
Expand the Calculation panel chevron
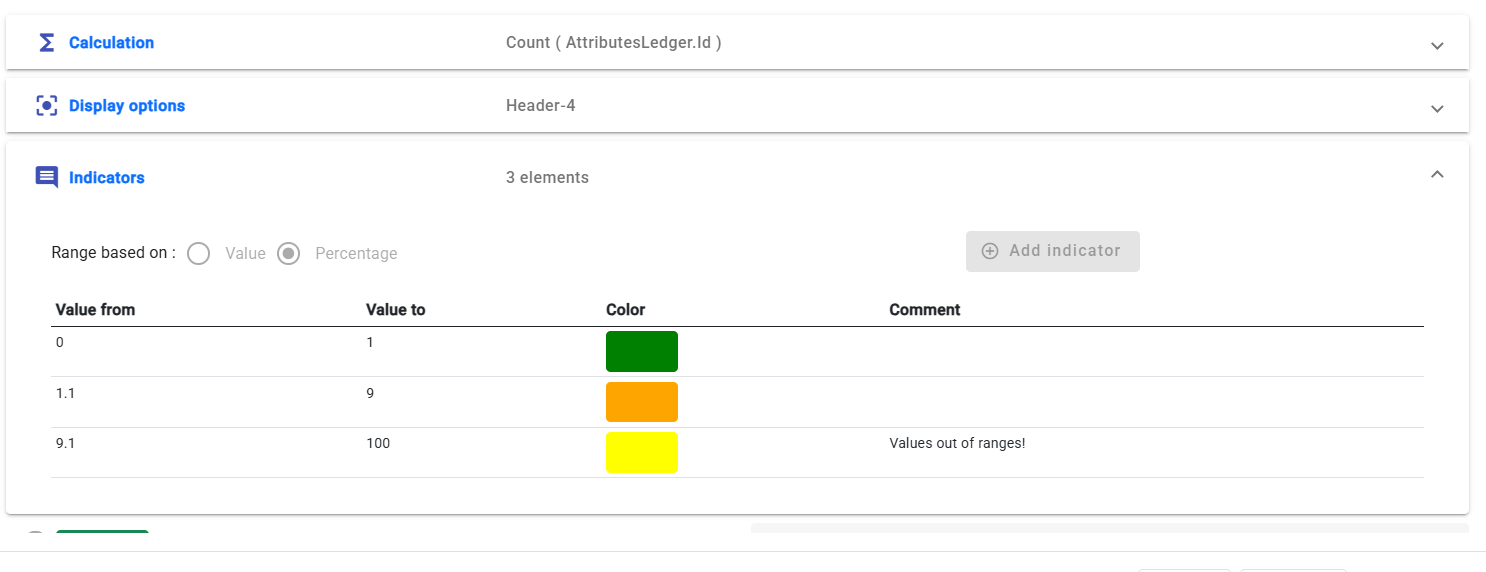tap(1437, 46)
